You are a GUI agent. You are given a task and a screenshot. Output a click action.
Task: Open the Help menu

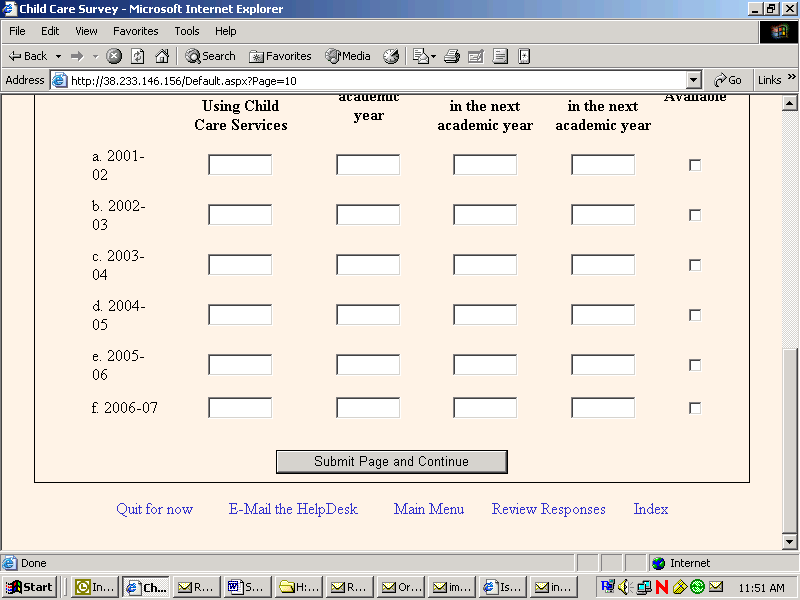(x=226, y=31)
